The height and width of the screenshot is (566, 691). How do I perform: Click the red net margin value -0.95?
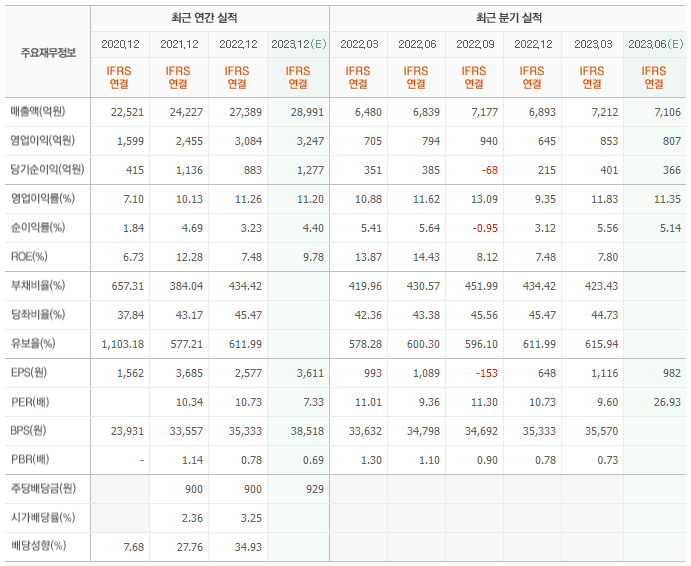pos(485,228)
